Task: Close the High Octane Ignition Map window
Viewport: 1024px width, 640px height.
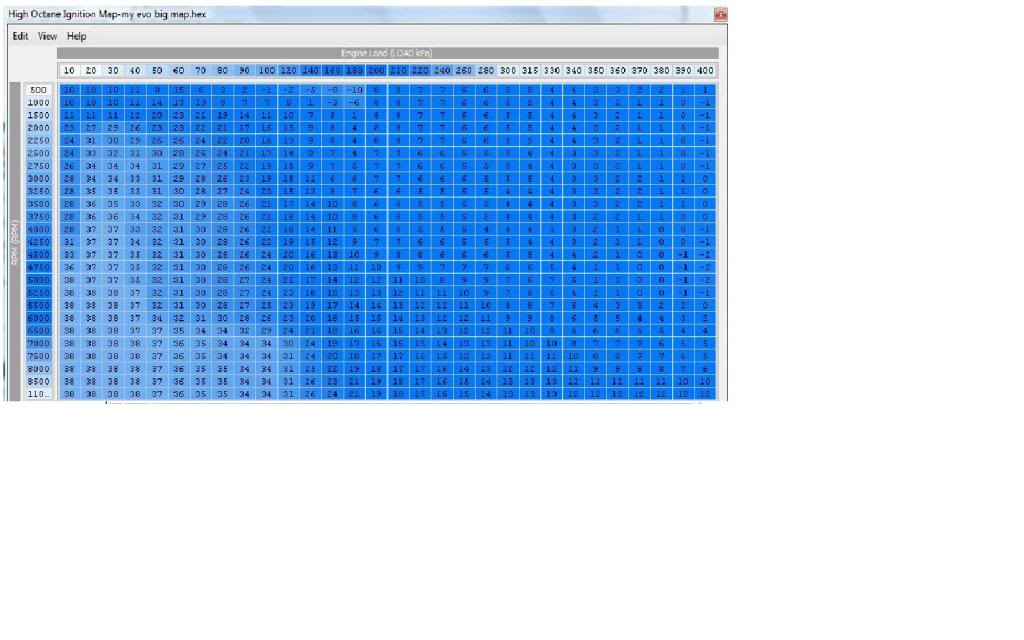Action: (x=720, y=14)
